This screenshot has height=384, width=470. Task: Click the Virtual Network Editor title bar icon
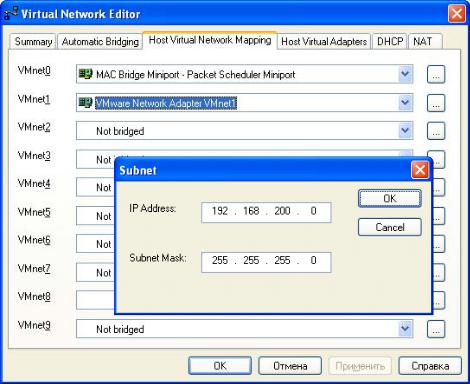(x=10, y=14)
